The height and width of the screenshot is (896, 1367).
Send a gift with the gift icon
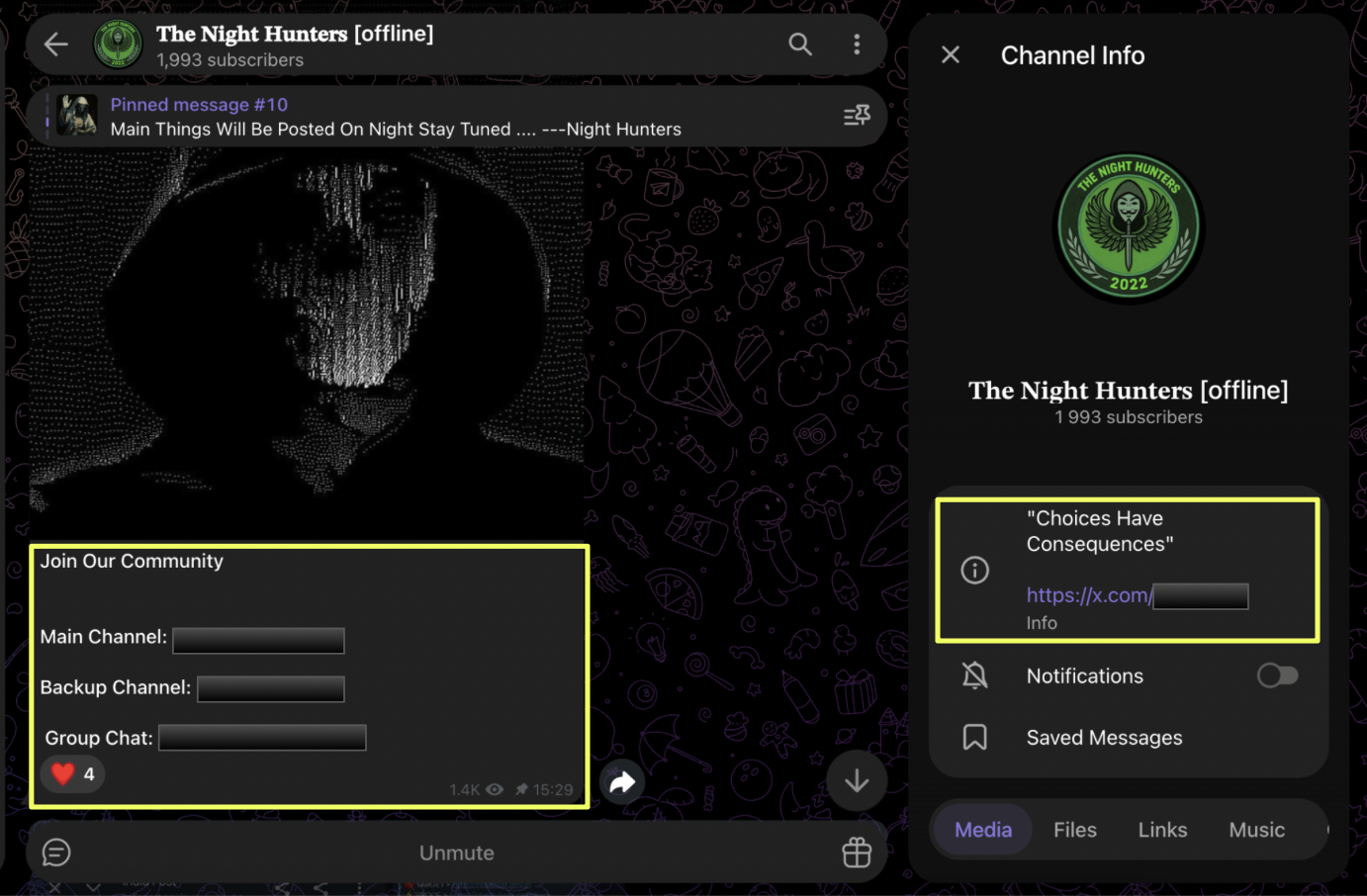(857, 851)
